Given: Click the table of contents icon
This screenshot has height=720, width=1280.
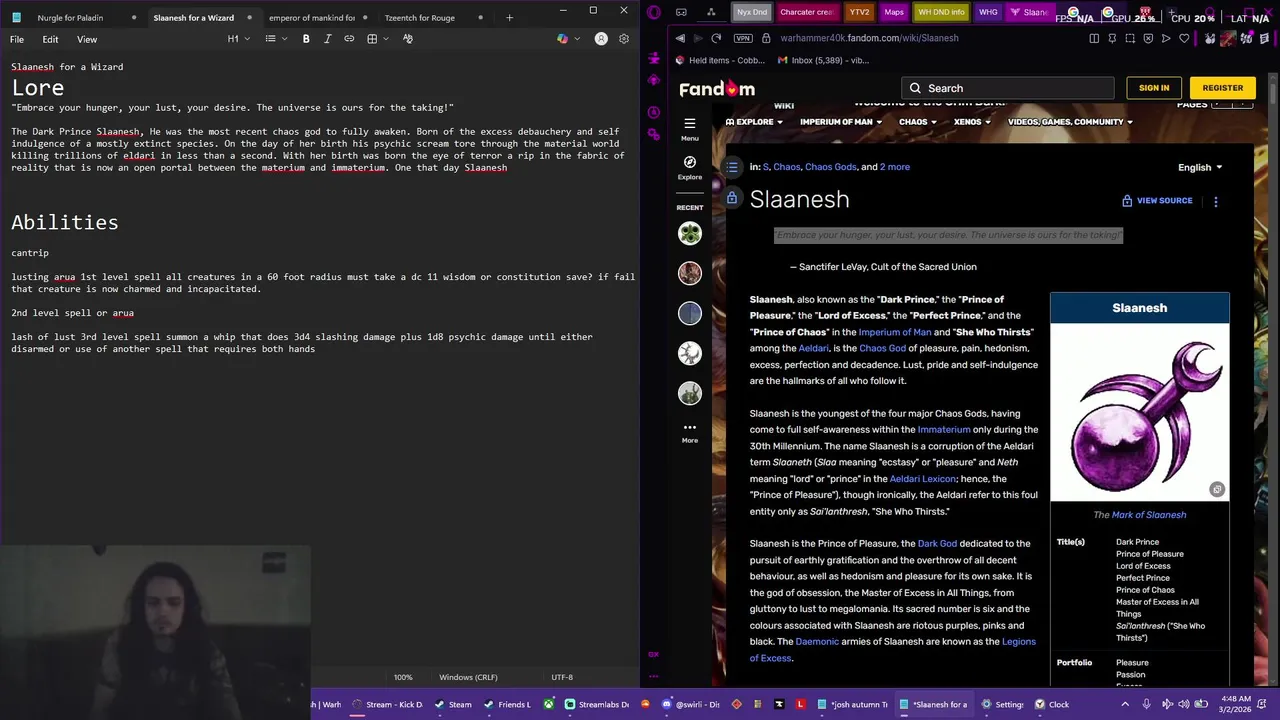Looking at the screenshot, I should click(x=732, y=167).
